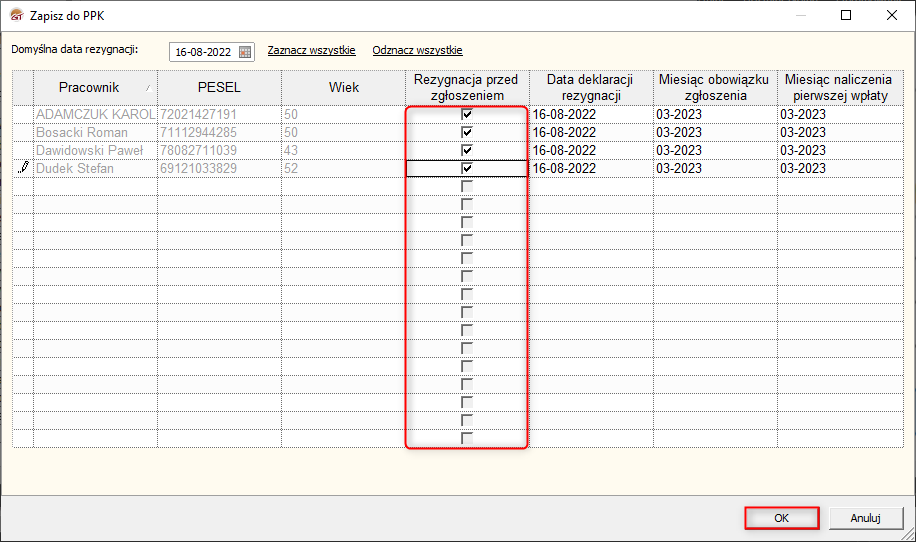Click the application icon in the title bar
Viewport: 916px width, 542px height.
(x=17, y=15)
